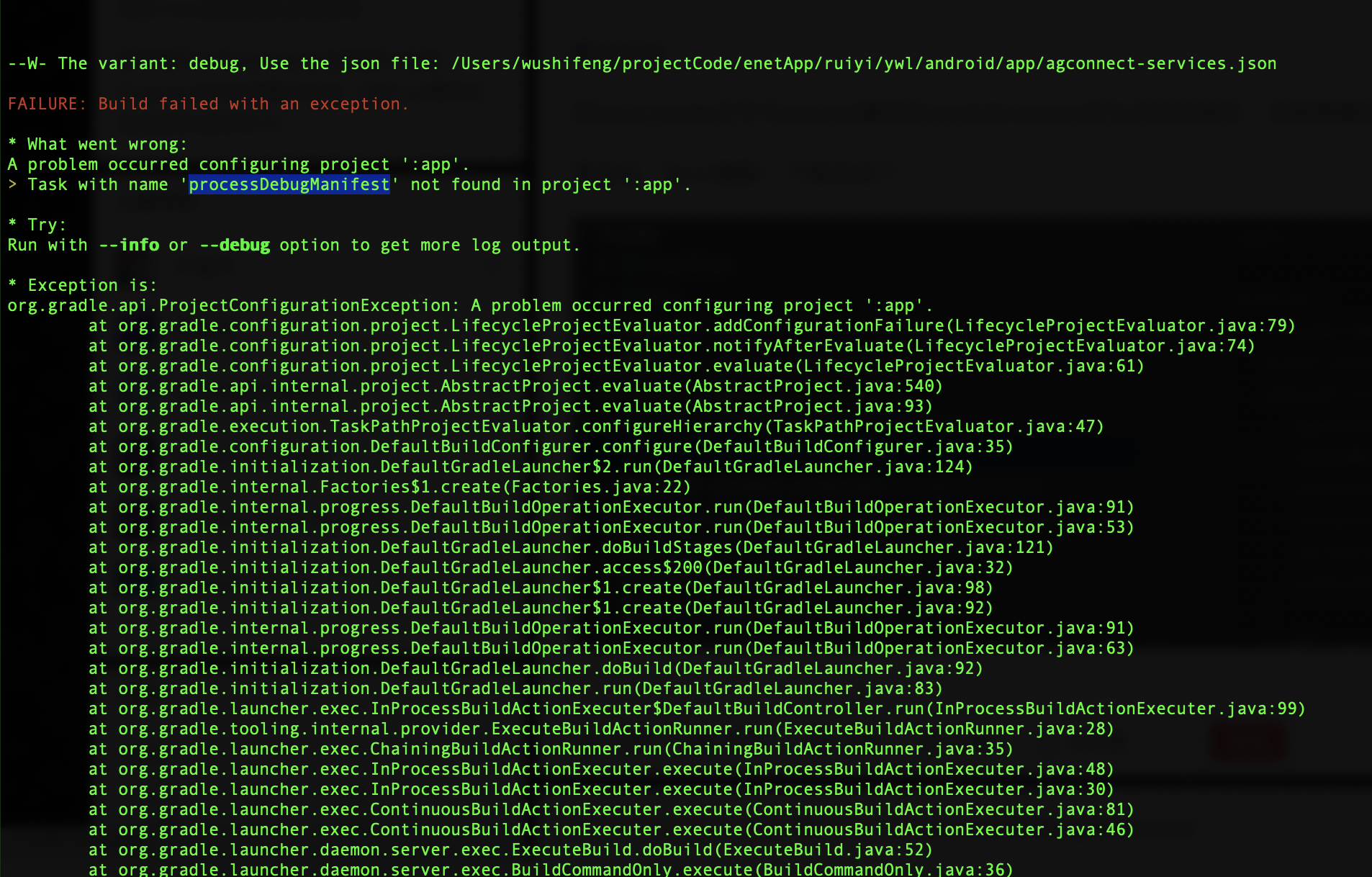
Task: Click the agconnect-services.json file path
Action: 863,64
